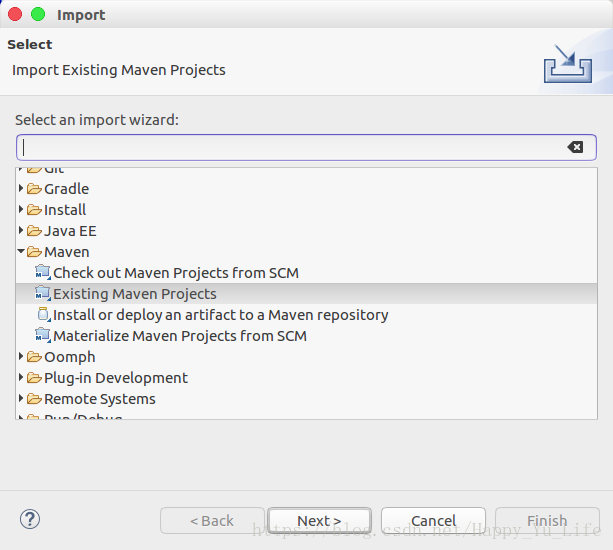
Task: Expand the Plug-in Development node
Action: pyautogui.click(x=21, y=378)
